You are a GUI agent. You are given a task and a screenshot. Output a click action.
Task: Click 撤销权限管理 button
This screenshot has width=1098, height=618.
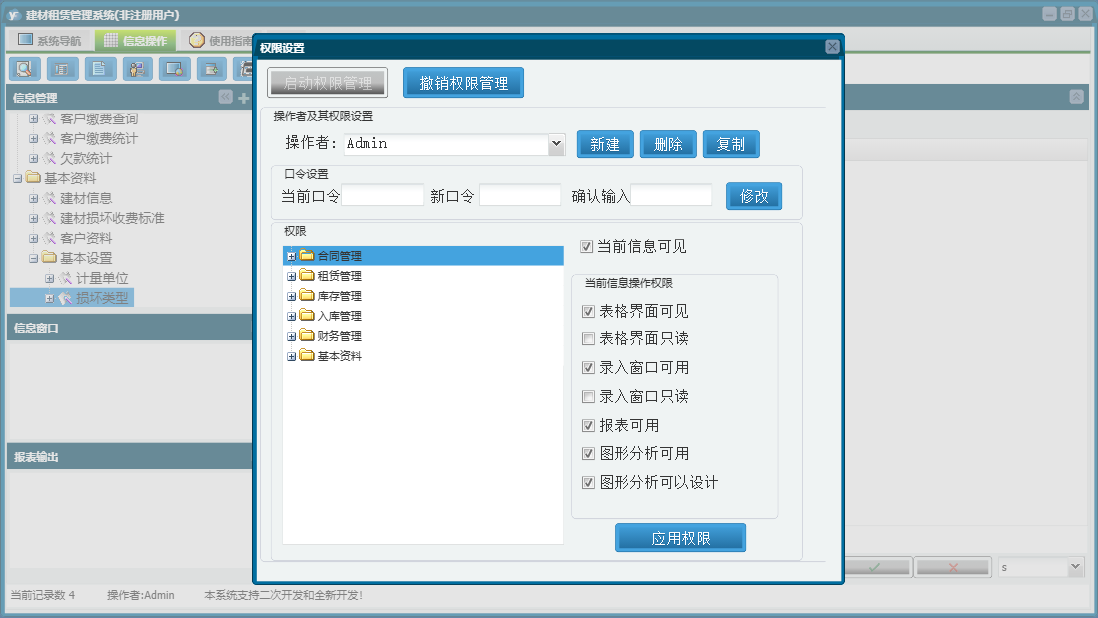(464, 83)
